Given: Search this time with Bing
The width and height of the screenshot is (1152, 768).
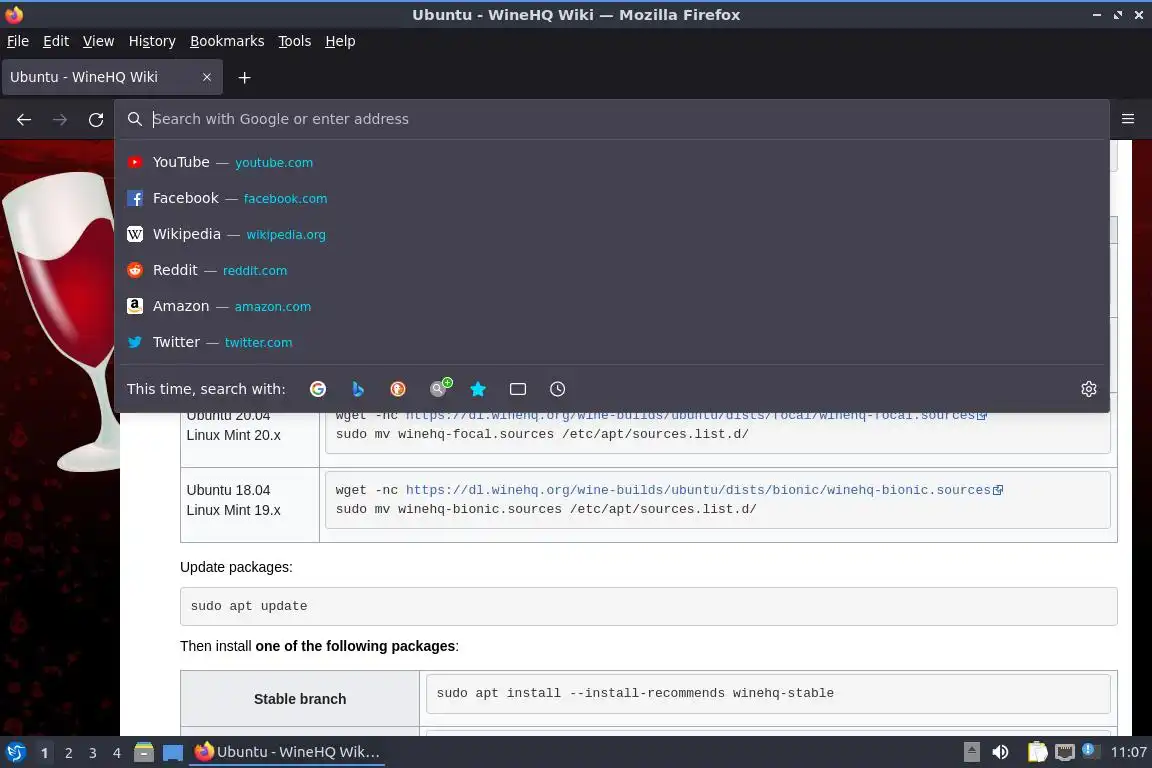Looking at the screenshot, I should tap(358, 389).
